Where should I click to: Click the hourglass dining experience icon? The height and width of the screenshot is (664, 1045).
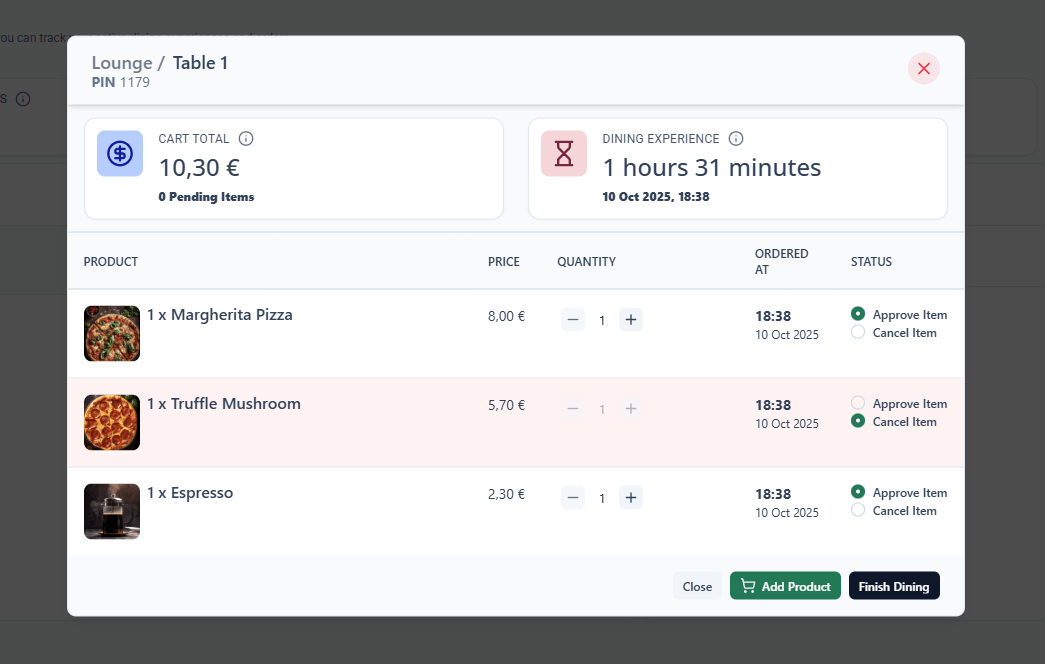pyautogui.click(x=564, y=154)
